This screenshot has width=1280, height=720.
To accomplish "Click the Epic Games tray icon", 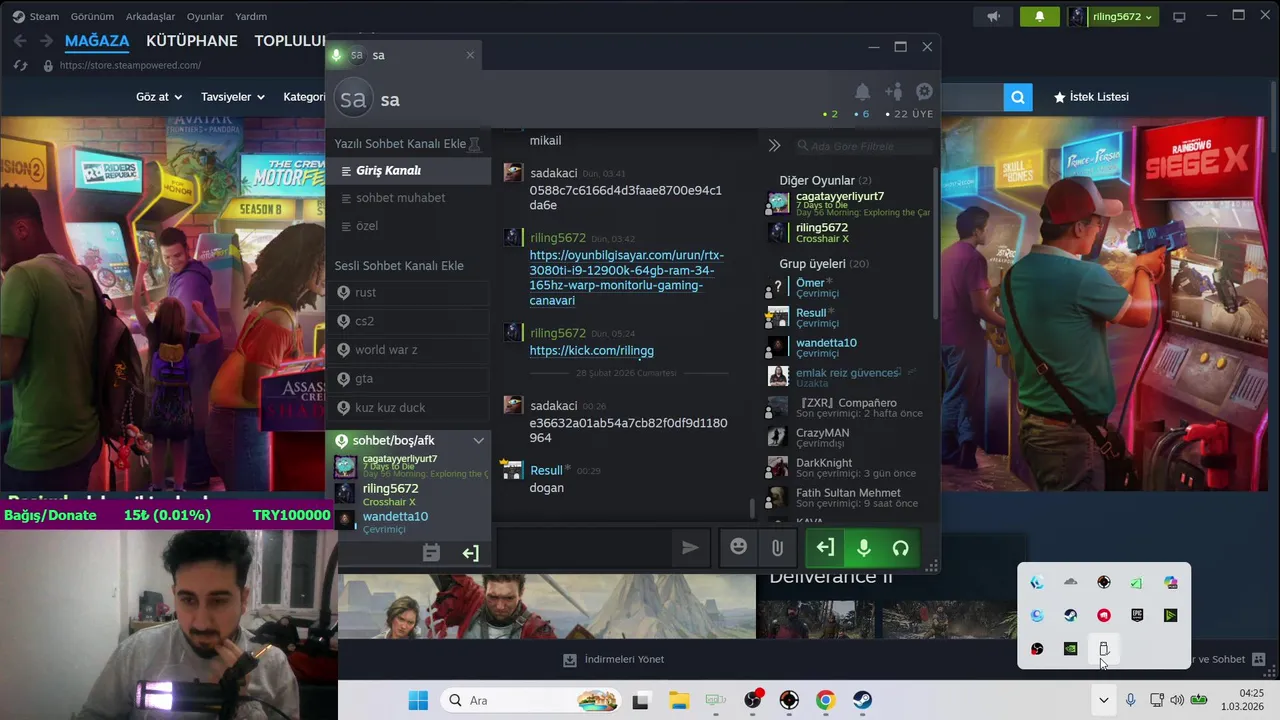I will click(x=1137, y=615).
